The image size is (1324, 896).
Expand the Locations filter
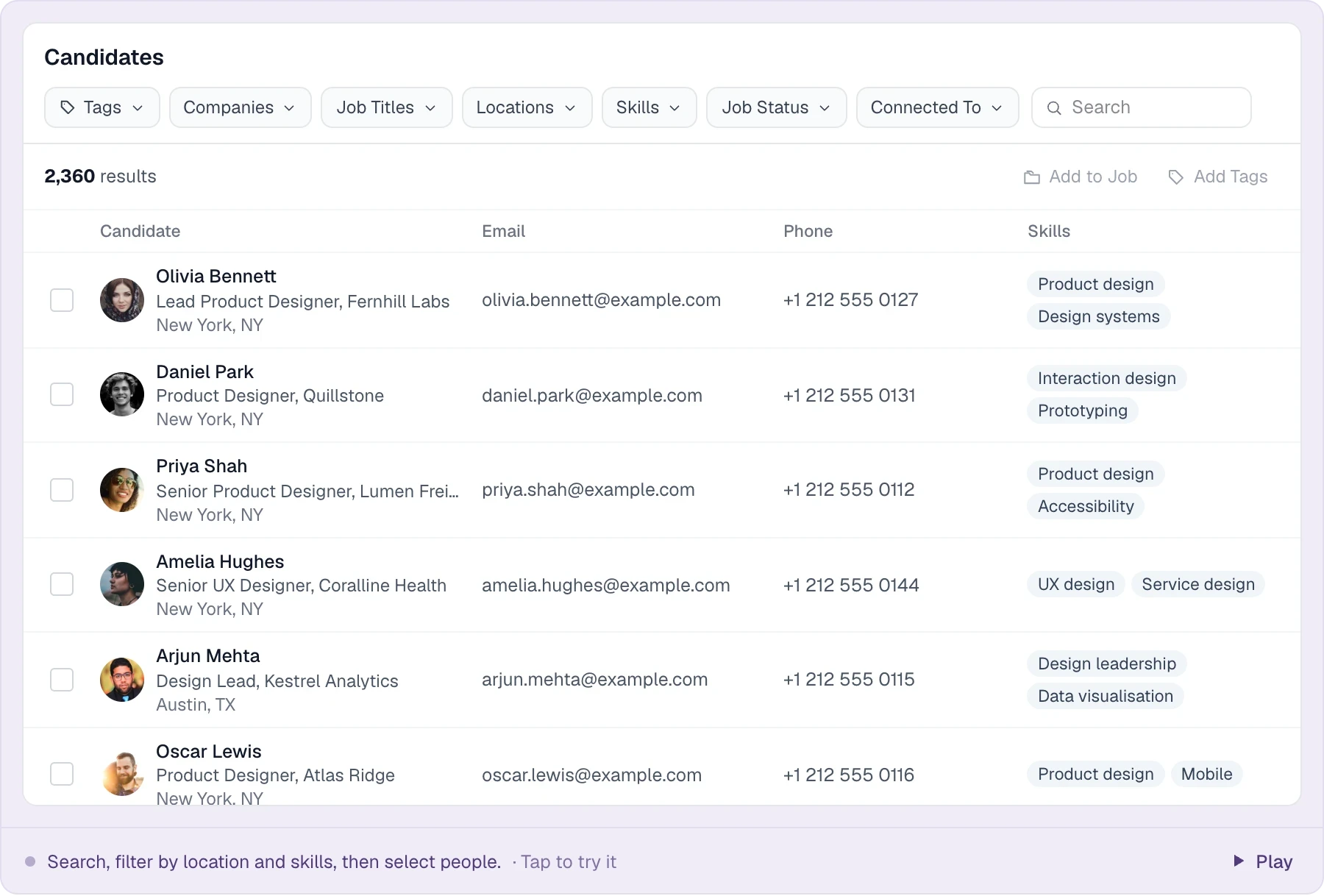pos(527,107)
